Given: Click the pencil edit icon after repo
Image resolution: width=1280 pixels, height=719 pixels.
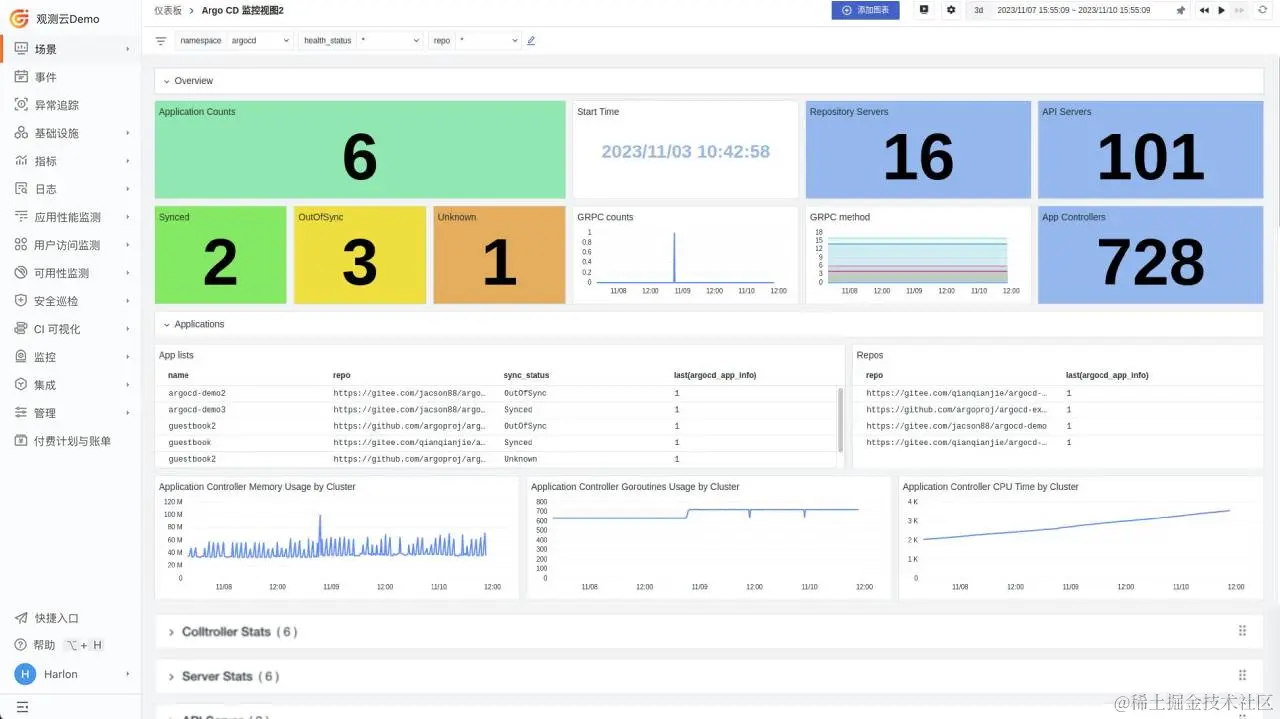Looking at the screenshot, I should (x=531, y=41).
